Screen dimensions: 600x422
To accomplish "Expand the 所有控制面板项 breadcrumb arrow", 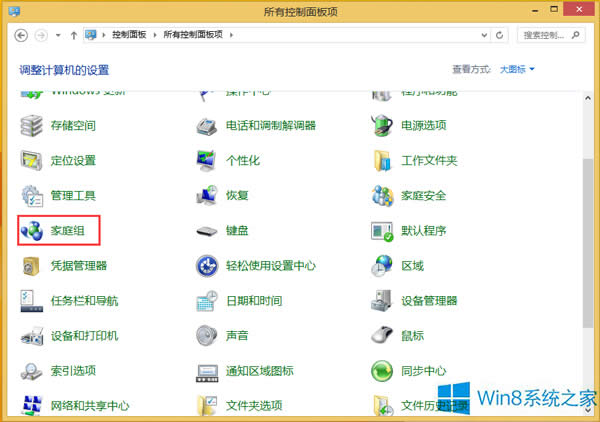I will (232, 35).
